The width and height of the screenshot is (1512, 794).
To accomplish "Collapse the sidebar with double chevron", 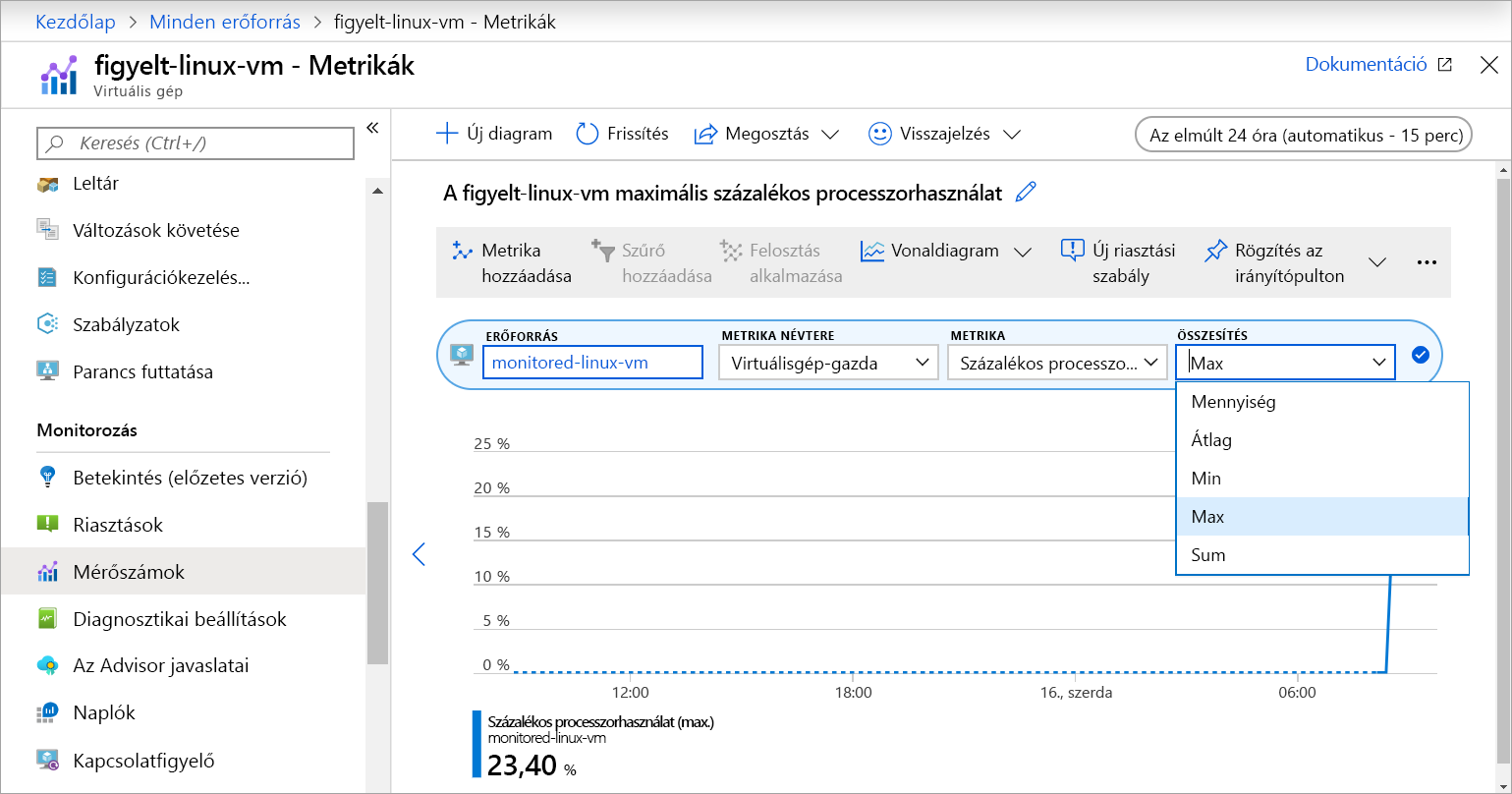I will point(372,128).
